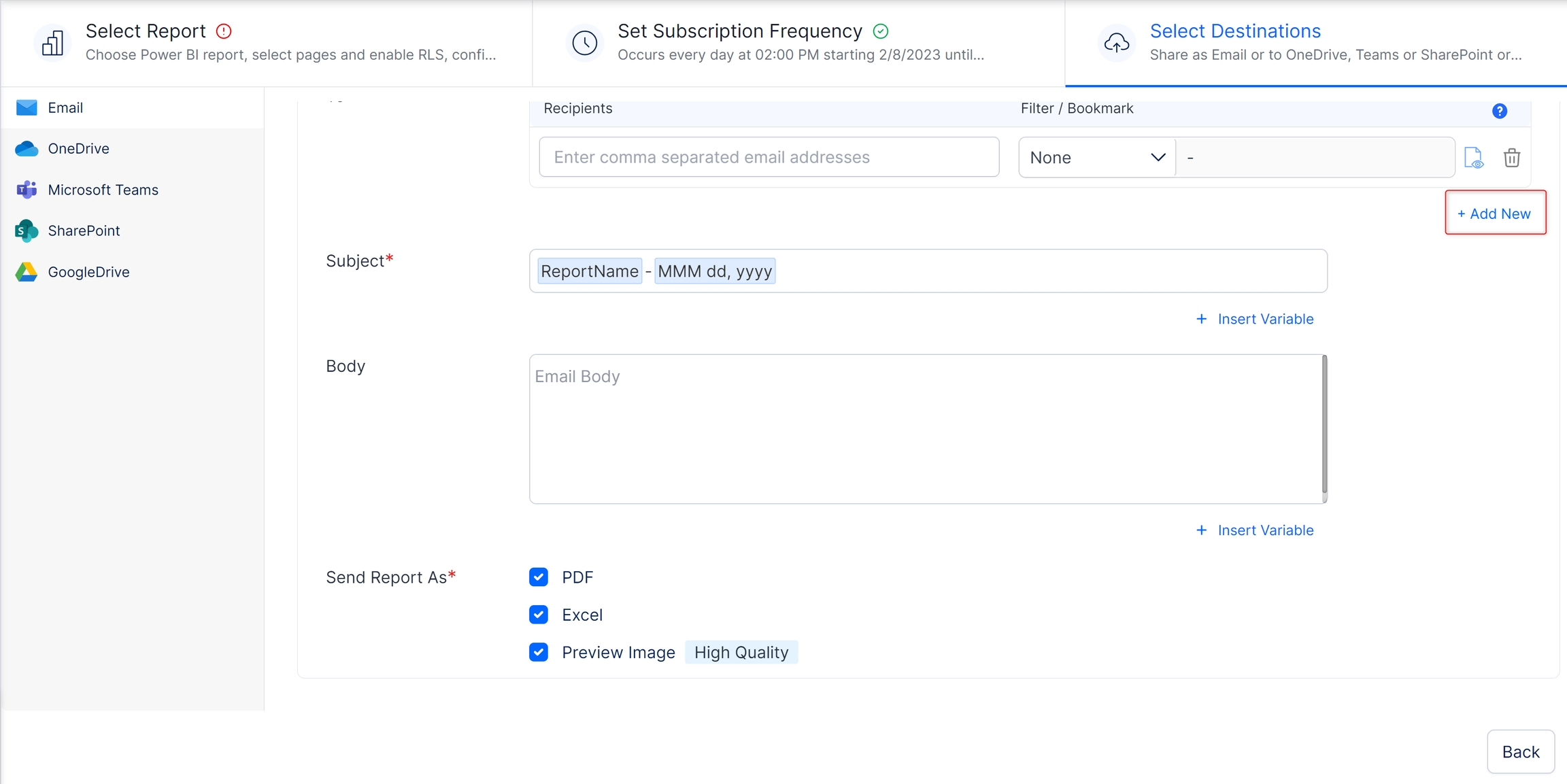Click the GoogleDrive triangle icon

pyautogui.click(x=27, y=272)
